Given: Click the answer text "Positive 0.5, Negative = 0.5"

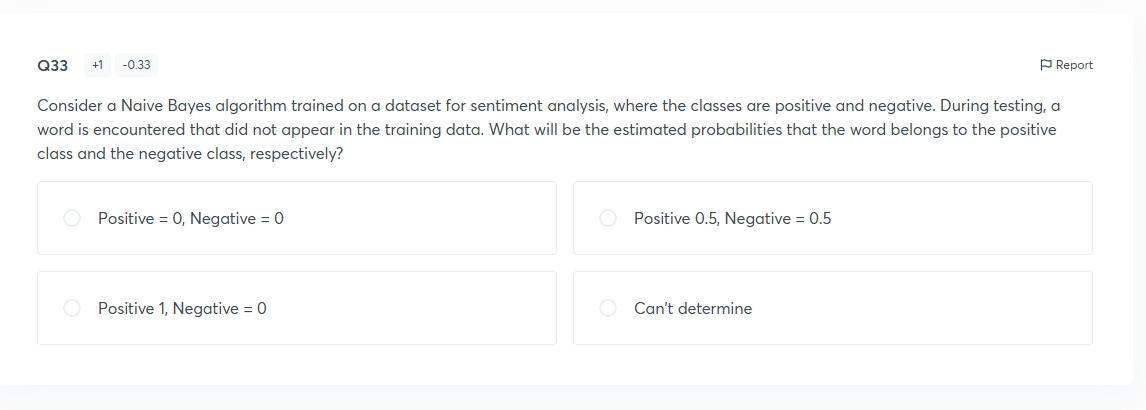Looking at the screenshot, I should click(732, 218).
